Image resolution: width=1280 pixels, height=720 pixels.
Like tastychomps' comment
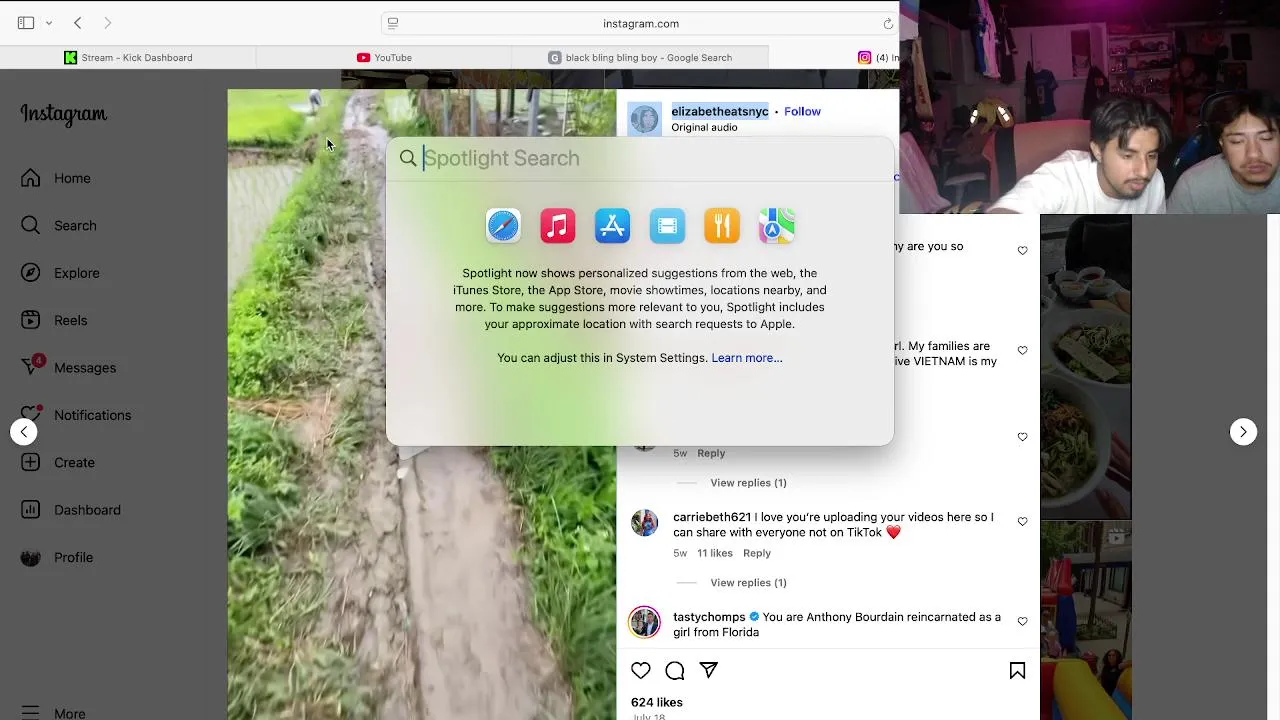(1022, 621)
